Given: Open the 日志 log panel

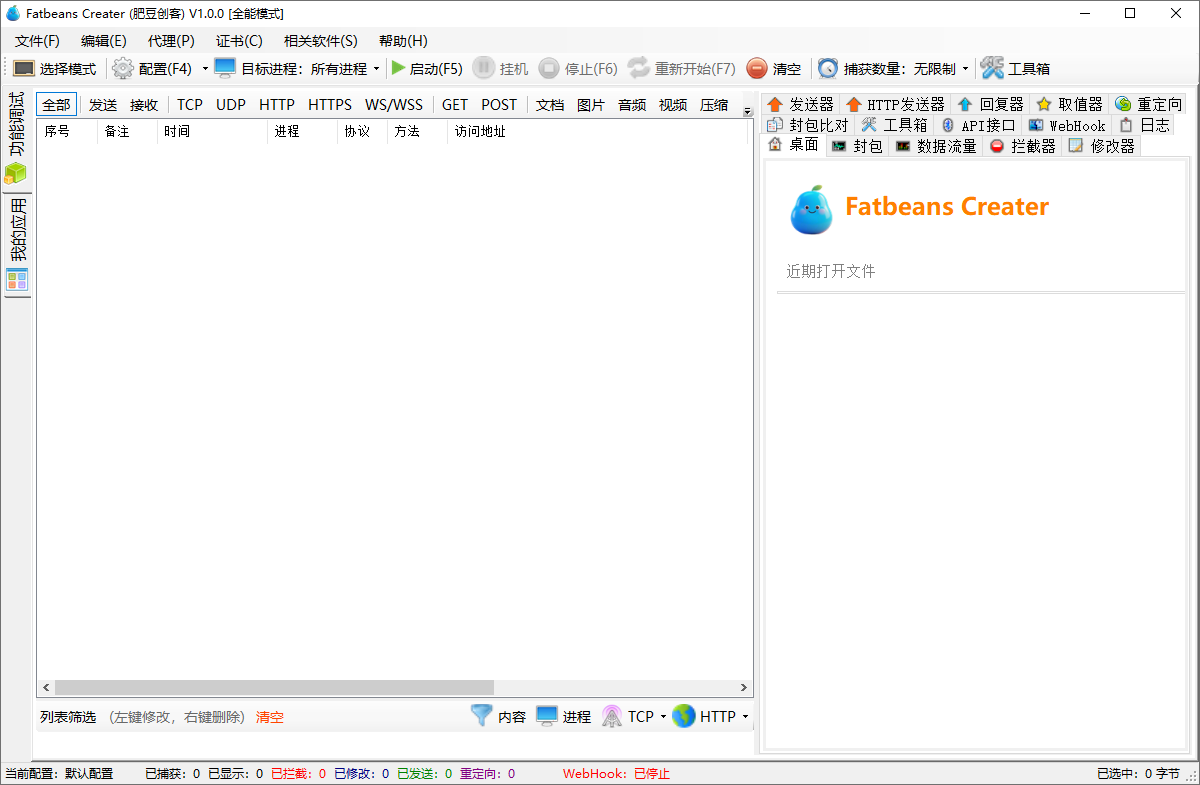Looking at the screenshot, I should 1148,124.
